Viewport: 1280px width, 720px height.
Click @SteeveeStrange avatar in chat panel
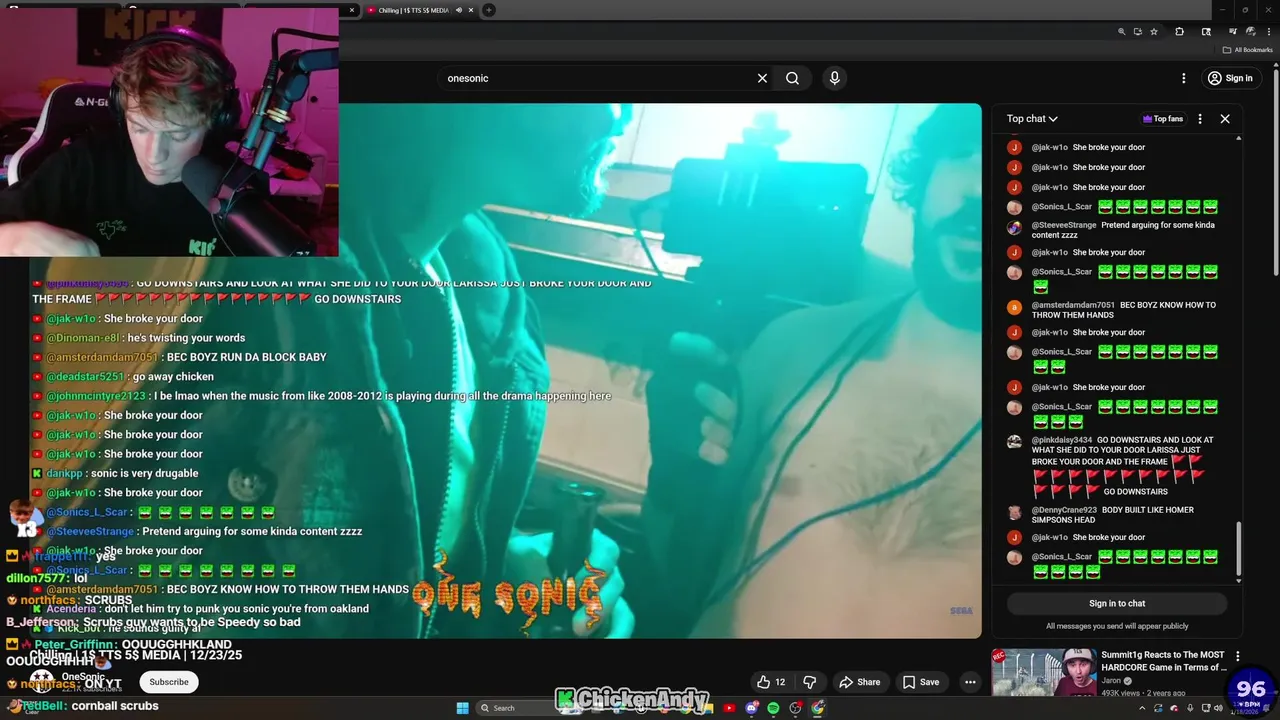click(x=1014, y=227)
